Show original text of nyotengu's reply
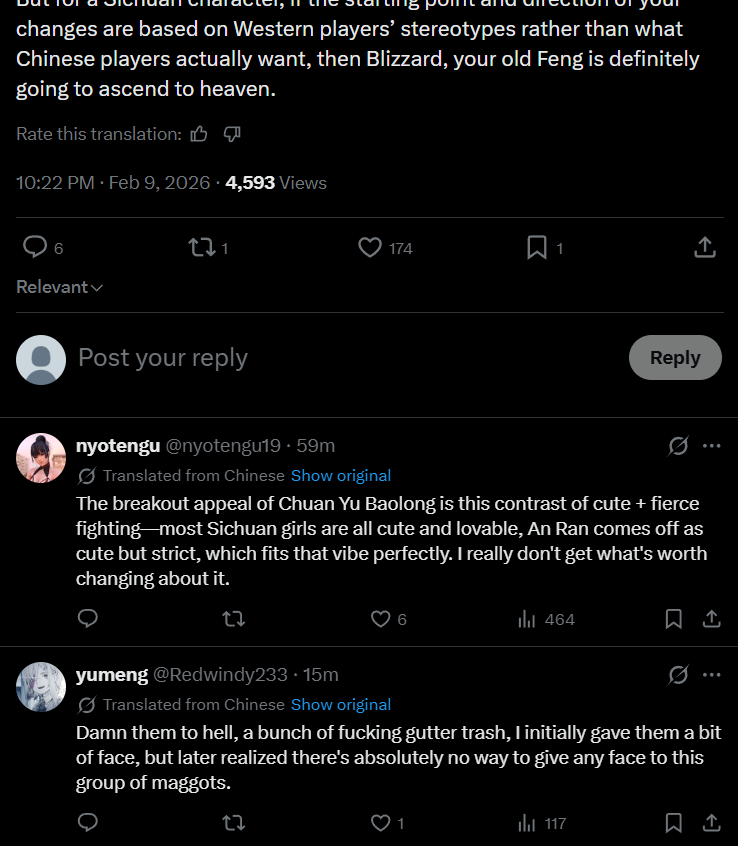 point(341,475)
